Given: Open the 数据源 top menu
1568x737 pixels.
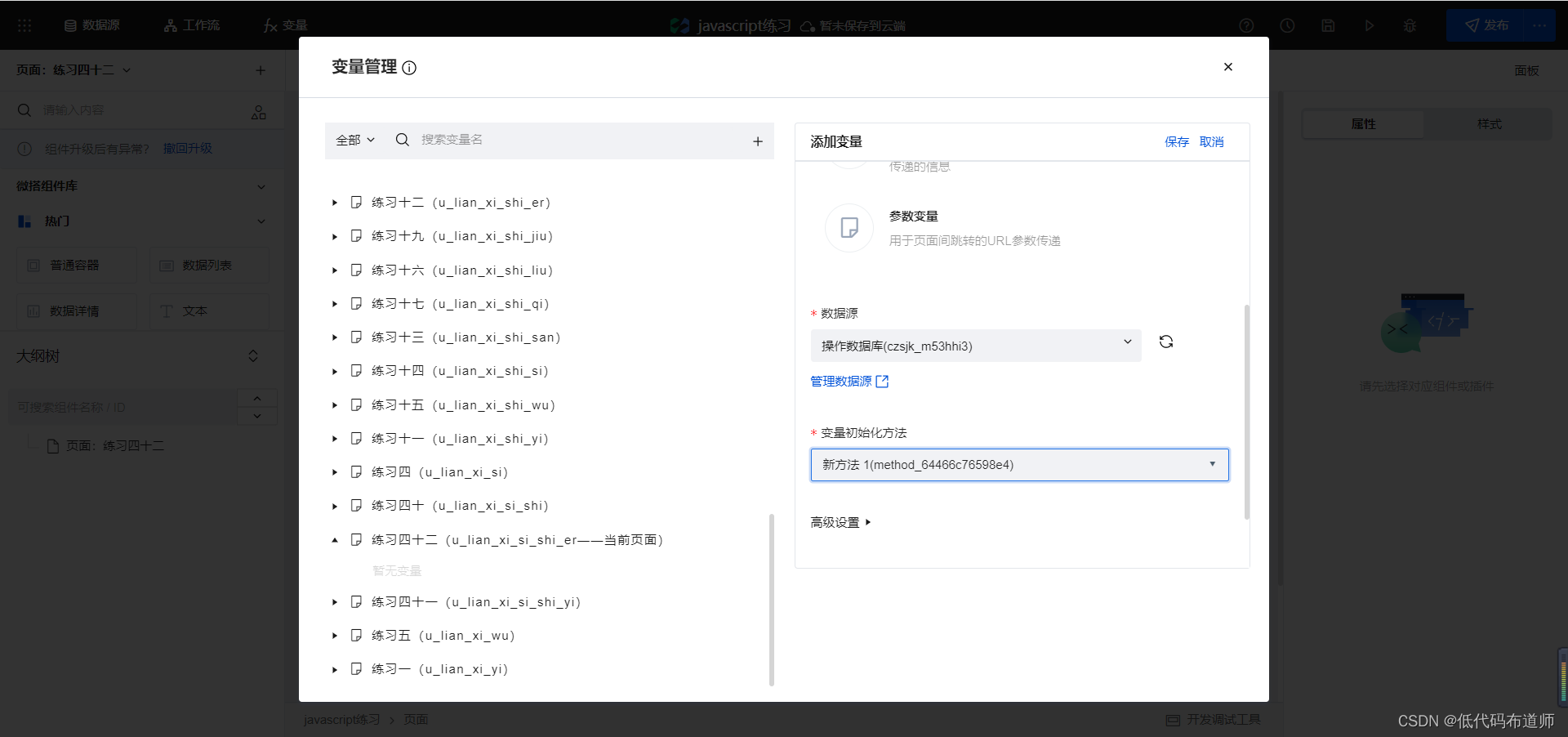Looking at the screenshot, I should click(92, 25).
